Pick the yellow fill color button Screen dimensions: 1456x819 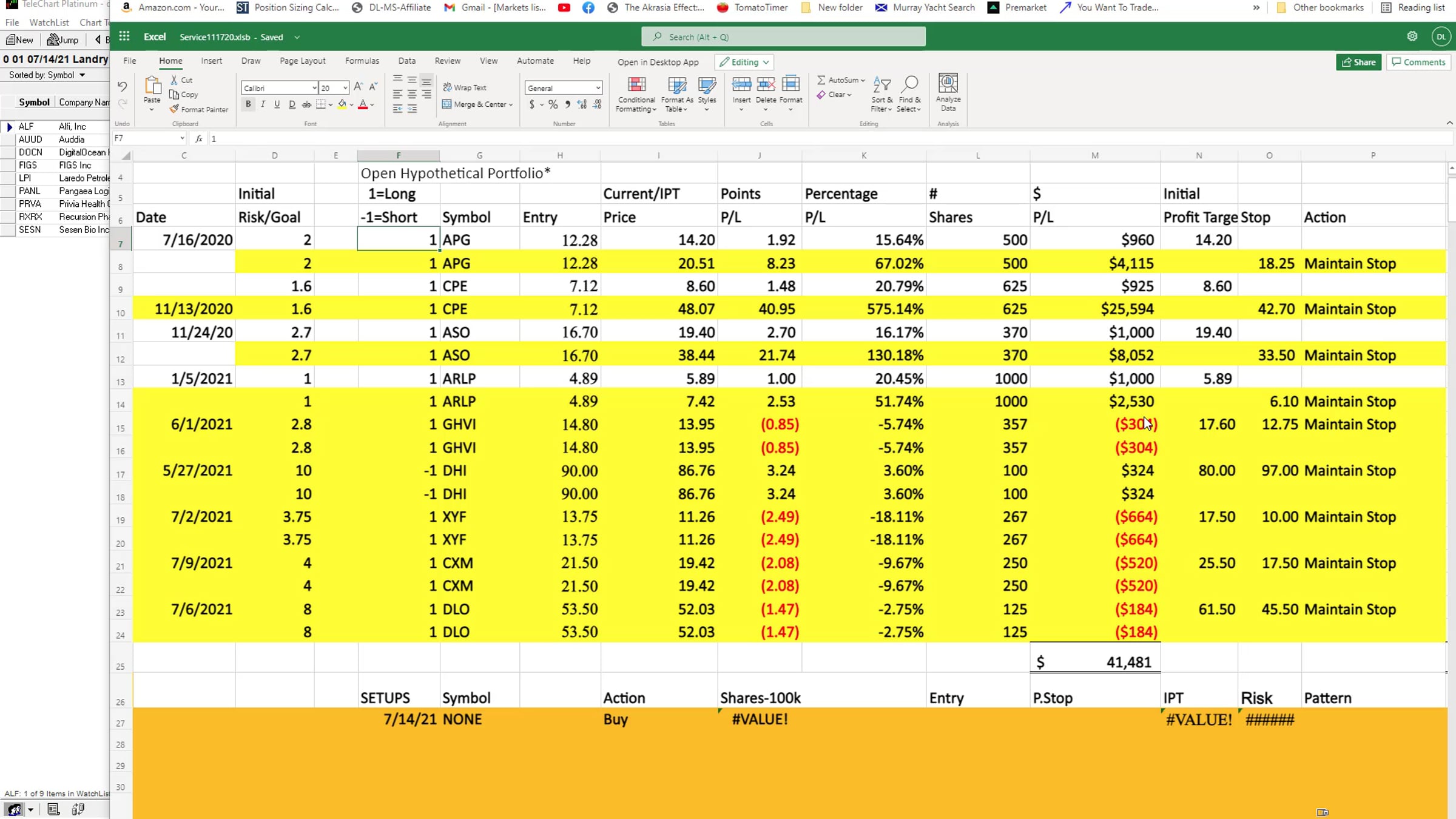point(342,104)
